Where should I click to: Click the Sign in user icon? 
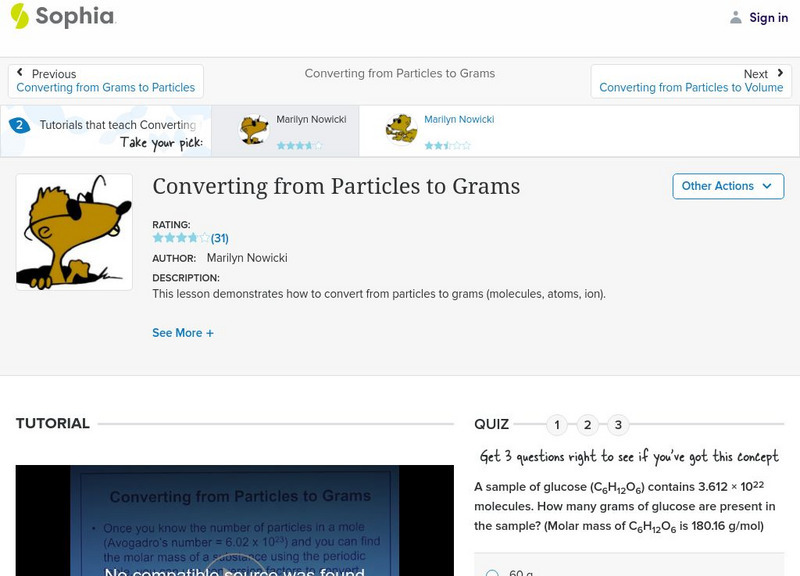click(736, 17)
